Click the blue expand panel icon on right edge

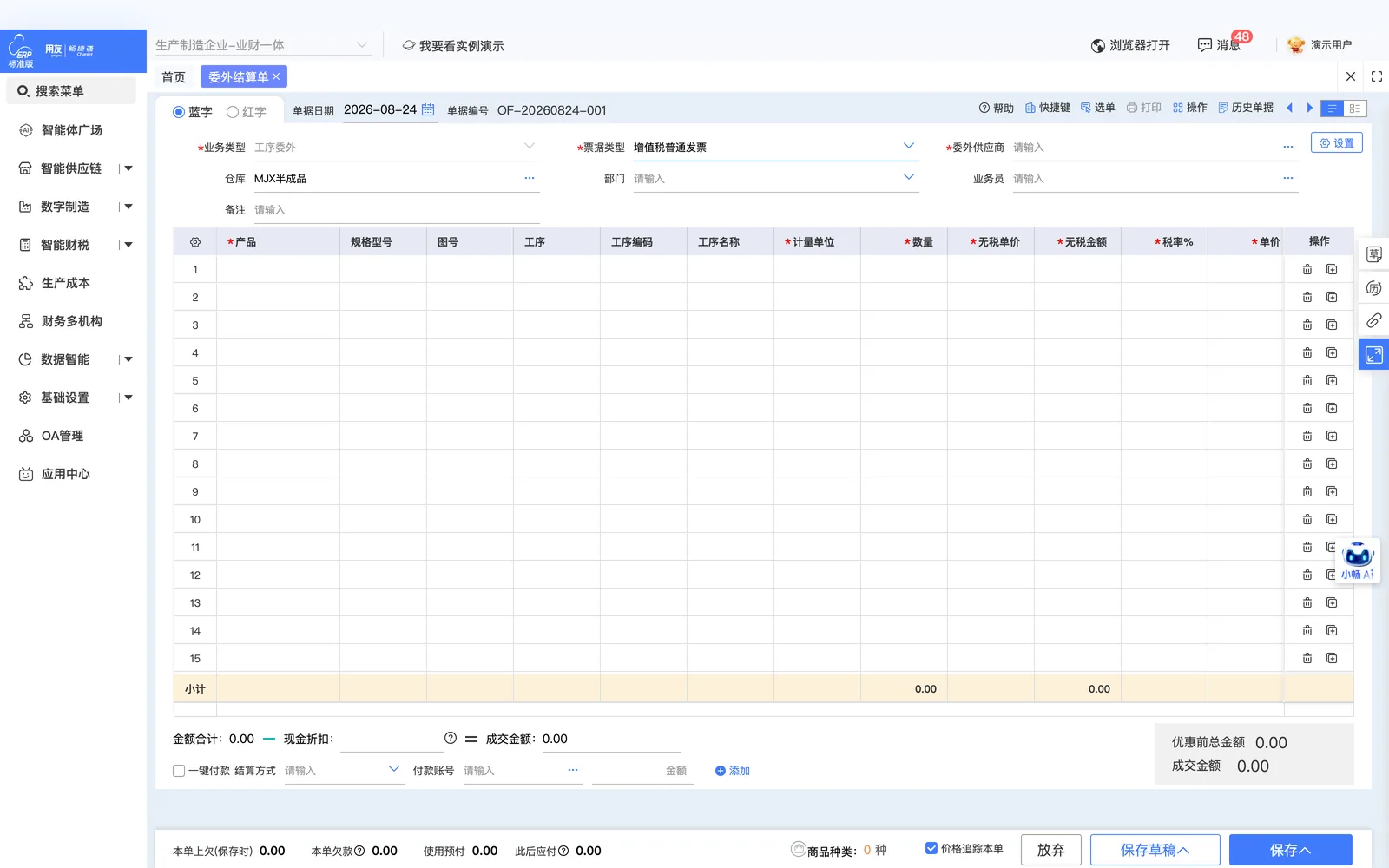pos(1374,355)
